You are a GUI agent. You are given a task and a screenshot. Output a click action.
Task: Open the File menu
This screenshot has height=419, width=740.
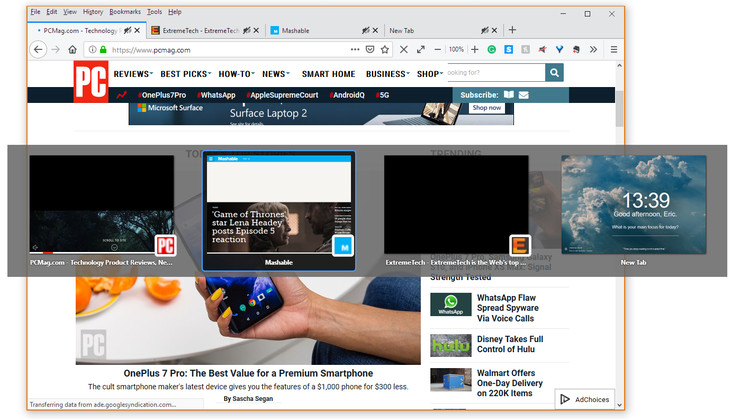click(x=35, y=12)
